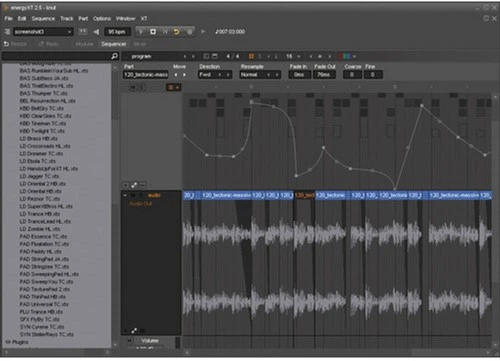The image size is (500, 361).
Task: Expand the Plugins tree node
Action: tap(8, 342)
